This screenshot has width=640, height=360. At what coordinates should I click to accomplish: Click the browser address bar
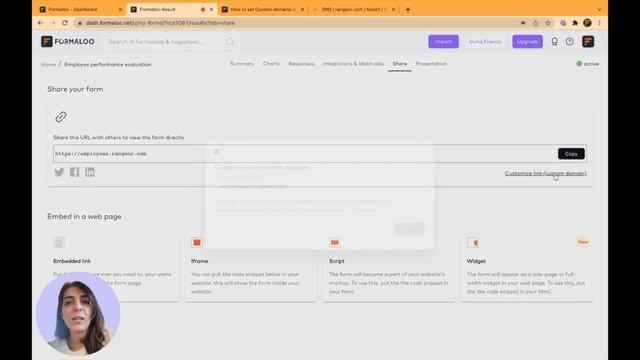(x=298, y=23)
